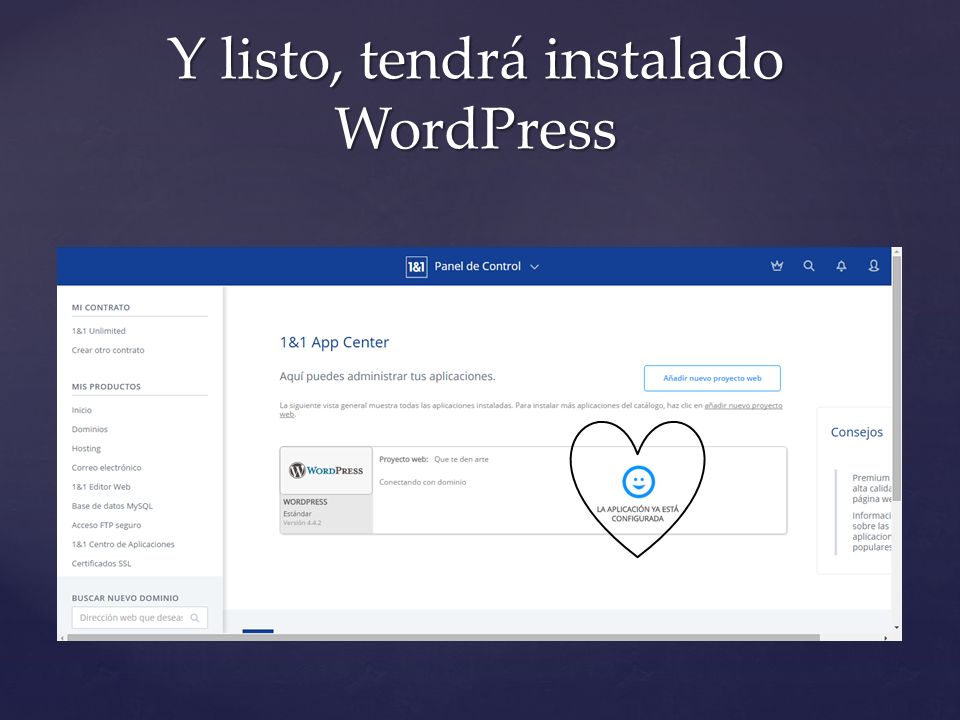Open Correo electrónico in the sidebar
The image size is (960, 720).
(x=107, y=468)
